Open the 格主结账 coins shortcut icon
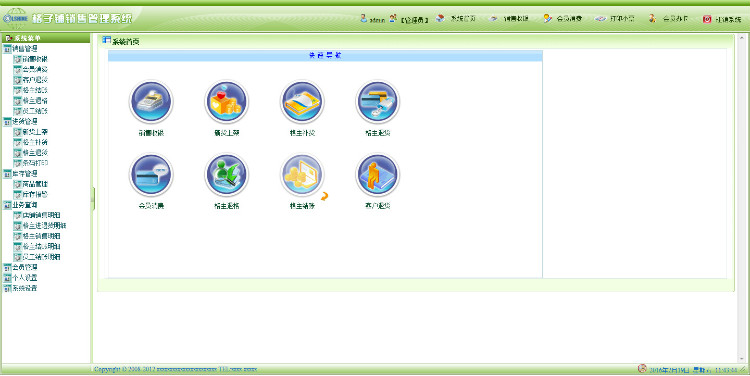 (302, 175)
